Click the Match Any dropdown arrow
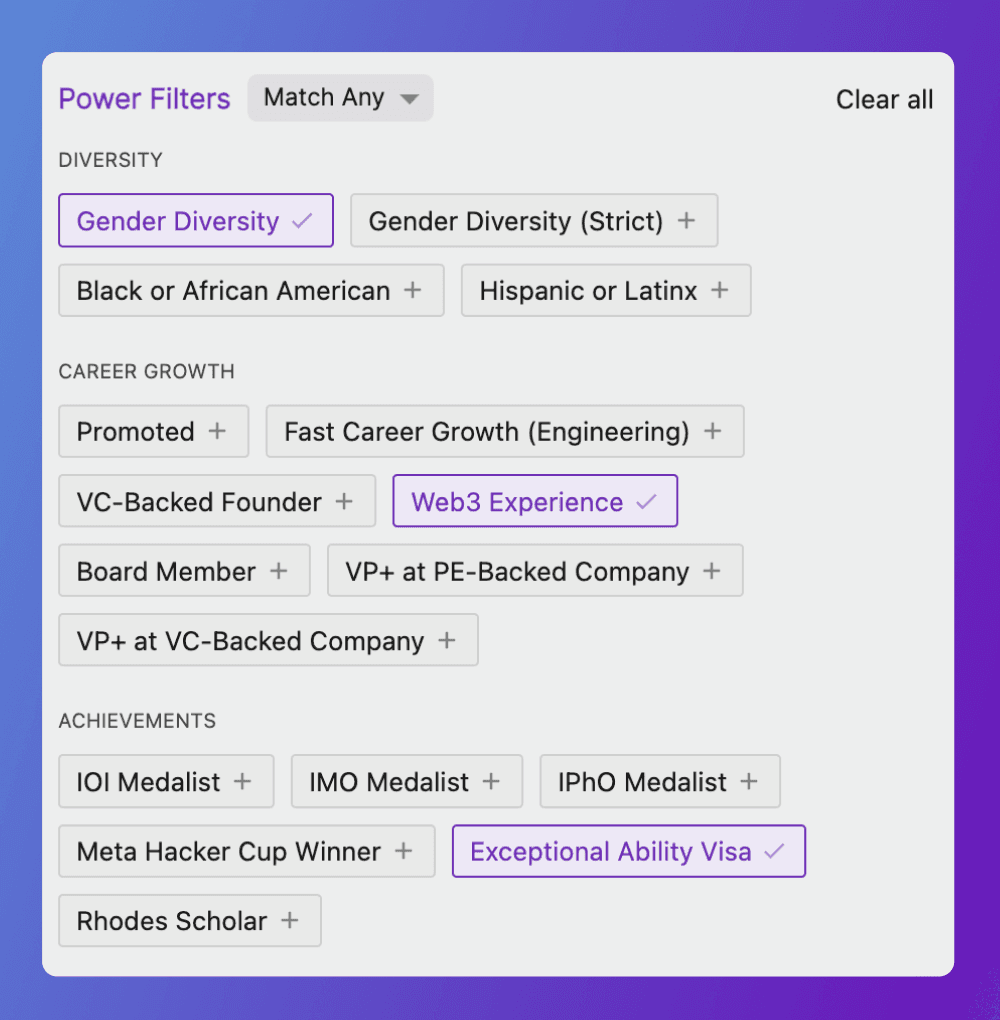Screen dimensions: 1000x1020 click(408, 99)
